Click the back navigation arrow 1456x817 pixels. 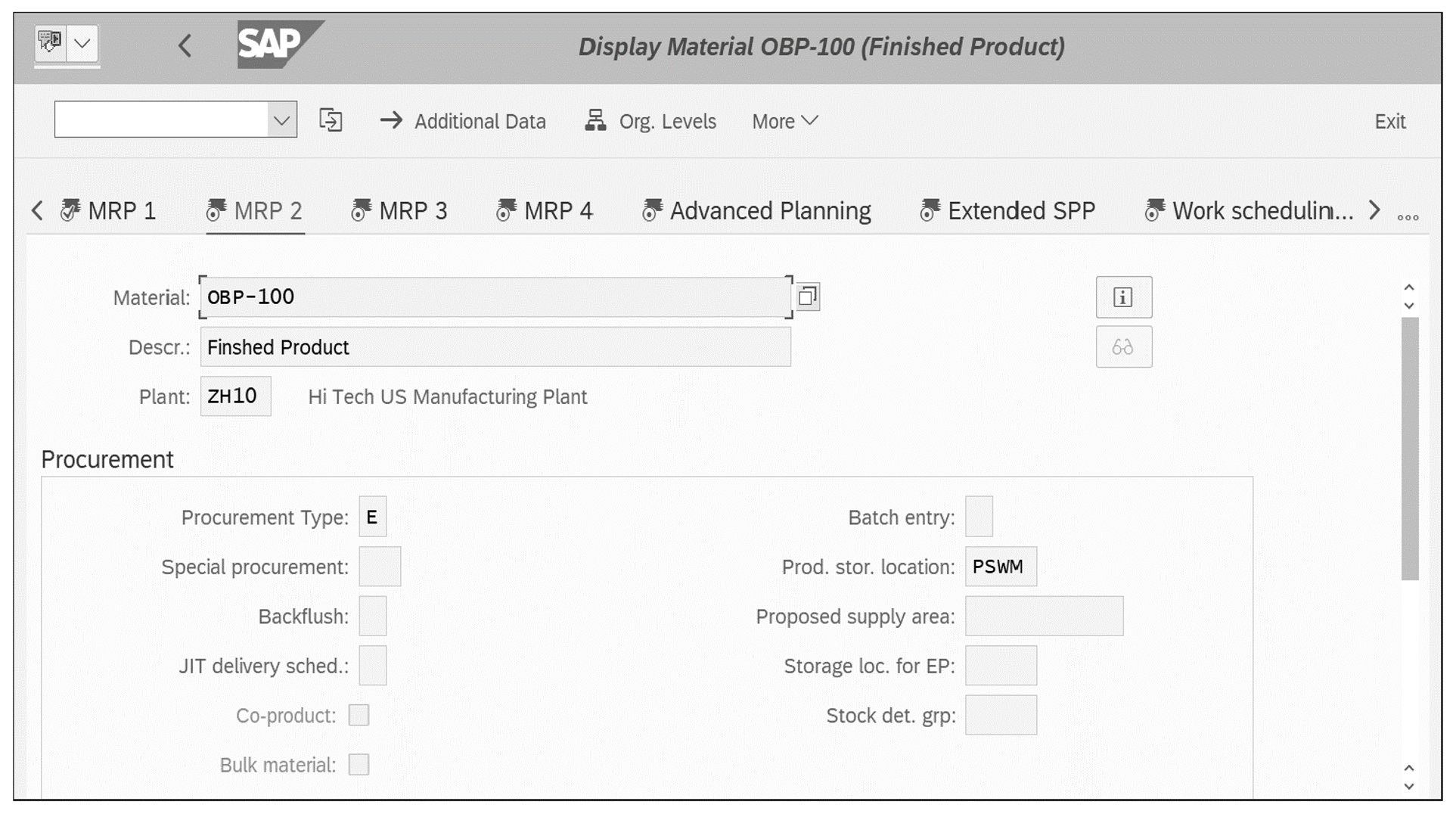pyautogui.click(x=185, y=46)
